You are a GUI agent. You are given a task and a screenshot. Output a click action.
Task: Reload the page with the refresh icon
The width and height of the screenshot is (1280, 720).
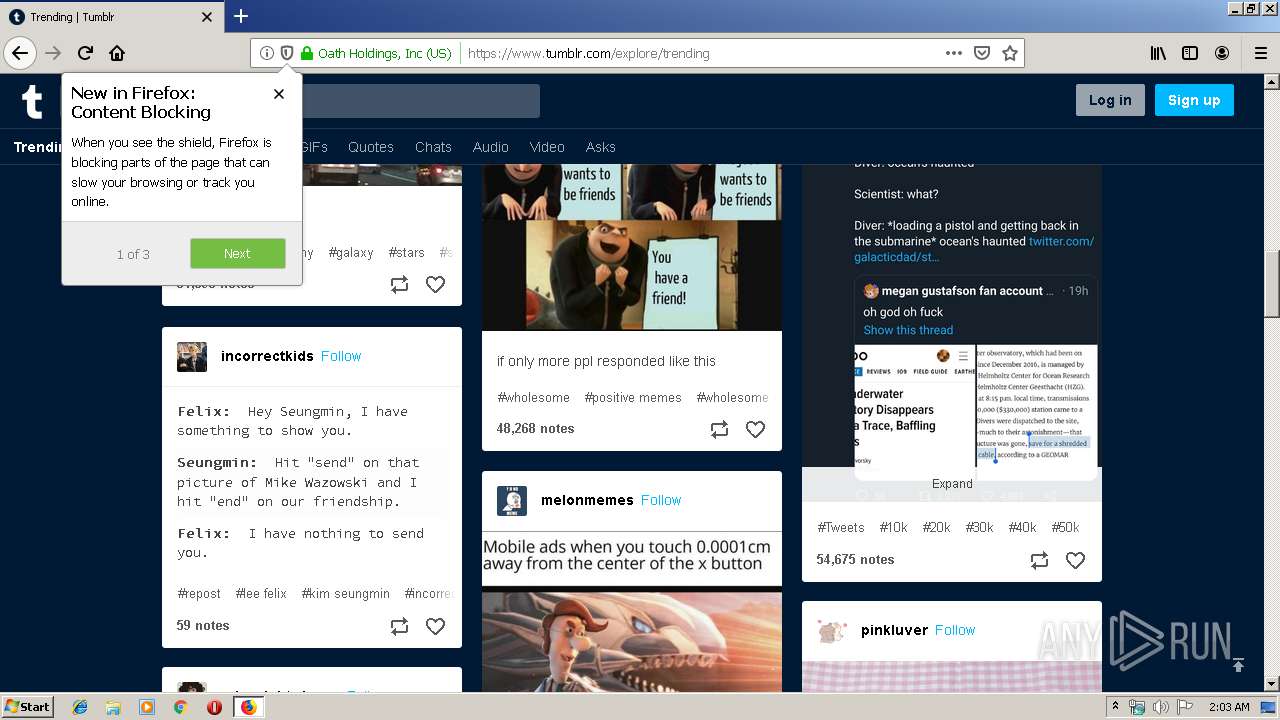click(85, 53)
